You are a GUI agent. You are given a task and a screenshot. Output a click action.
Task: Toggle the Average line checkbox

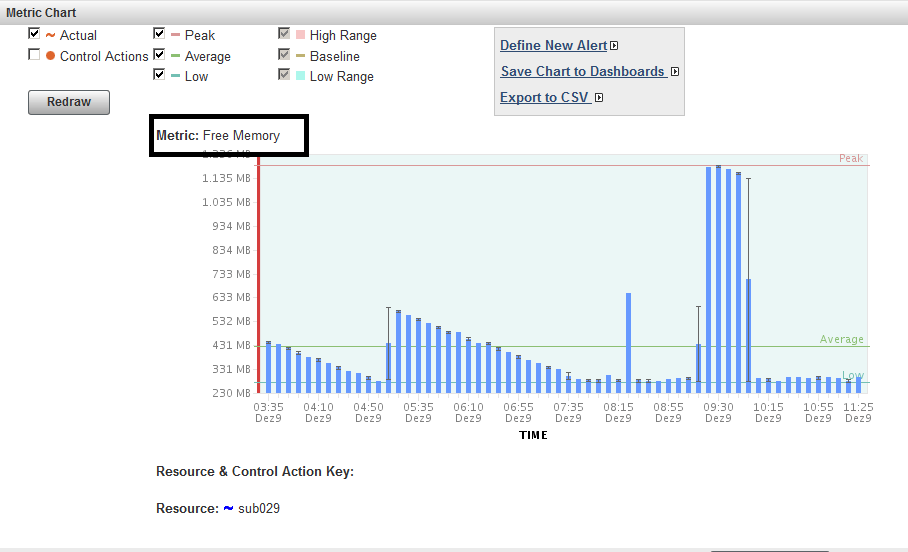point(159,54)
